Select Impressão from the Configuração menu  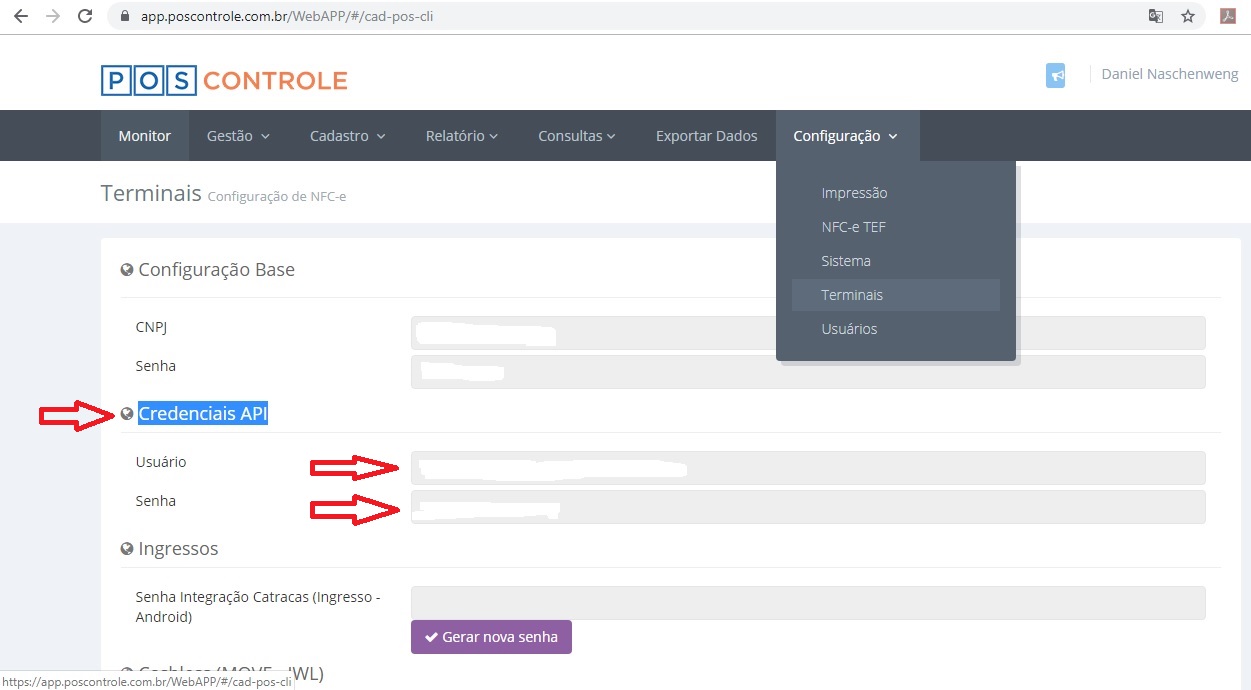point(896,193)
